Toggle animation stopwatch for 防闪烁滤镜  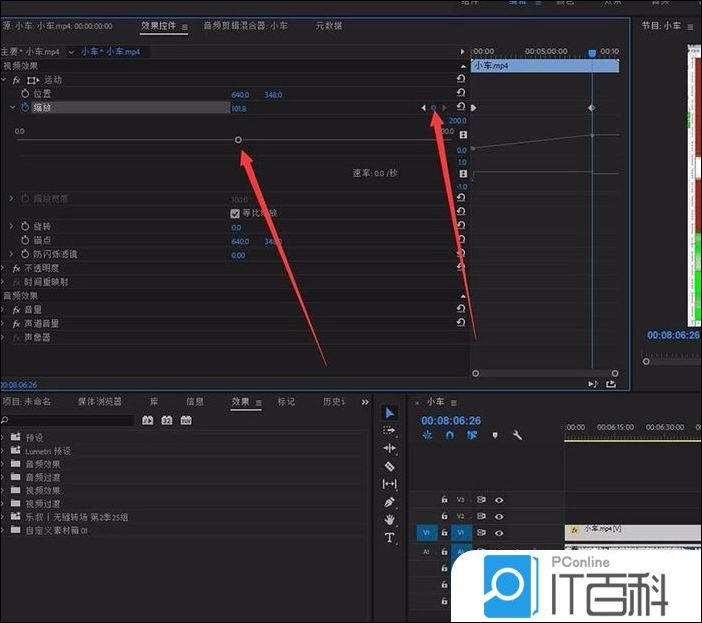[x=25, y=254]
